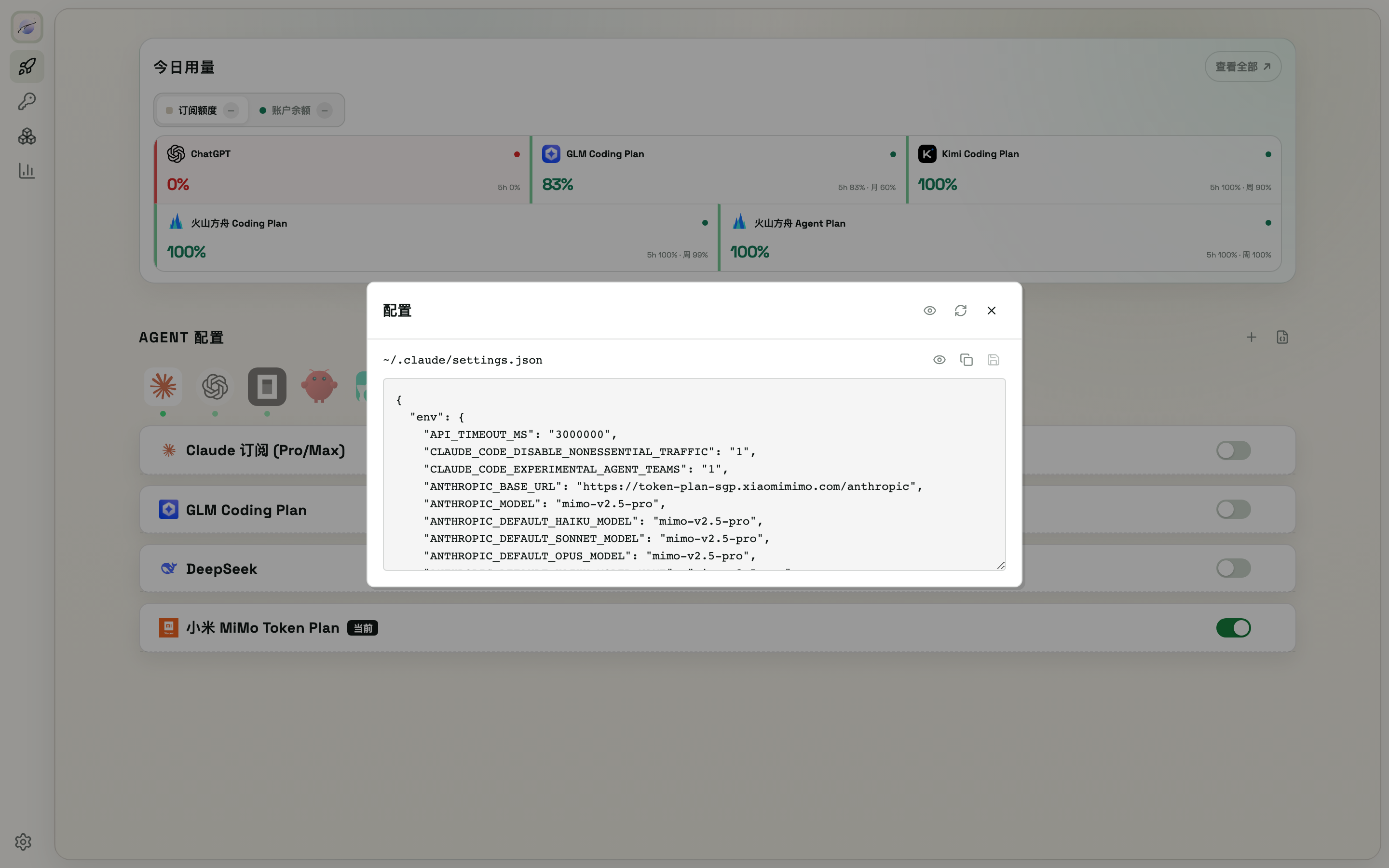Click DeepSeek whale logo icon
Image resolution: width=1389 pixels, height=868 pixels.
tap(169, 569)
